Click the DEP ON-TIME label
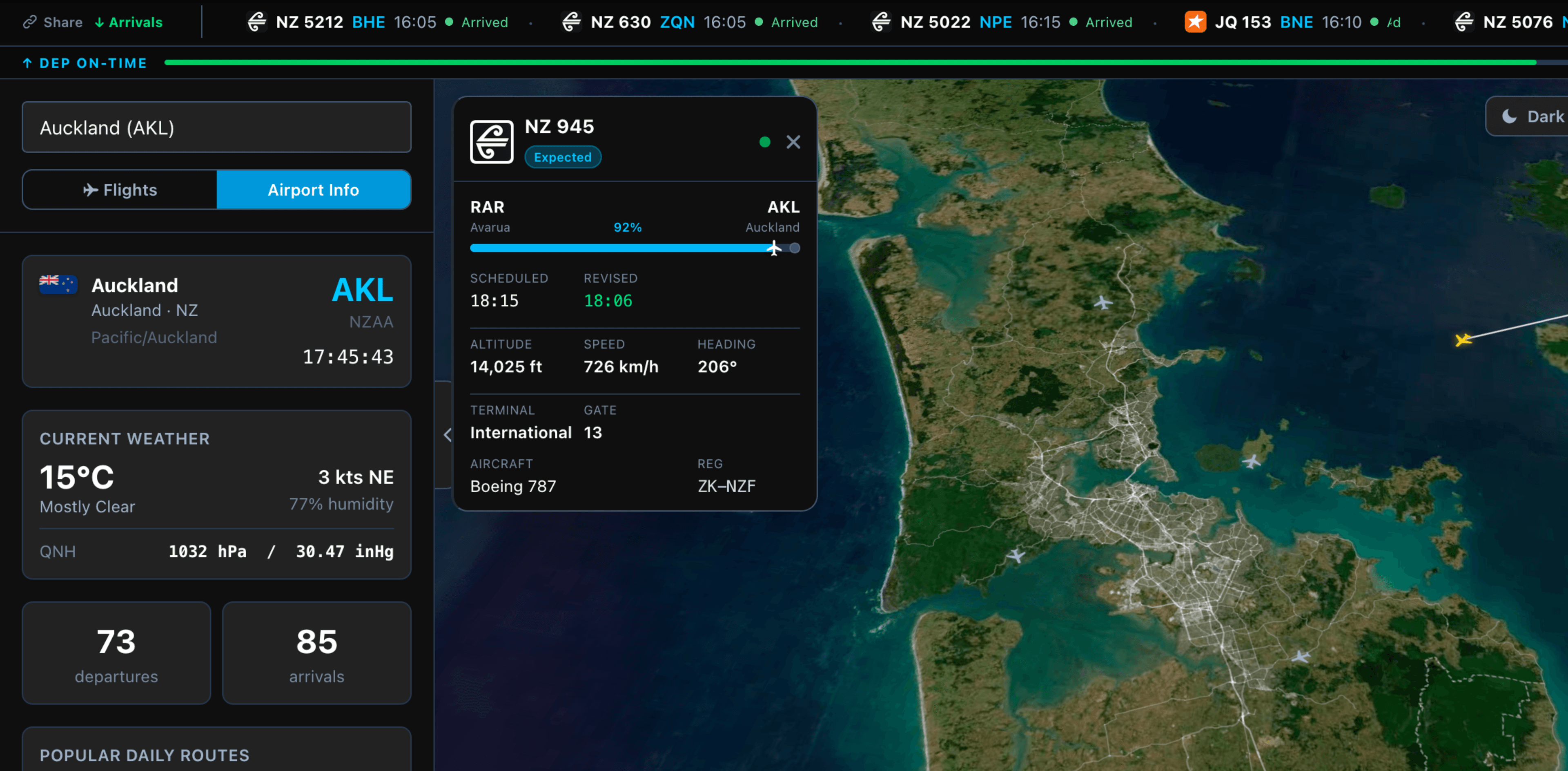 tap(85, 63)
